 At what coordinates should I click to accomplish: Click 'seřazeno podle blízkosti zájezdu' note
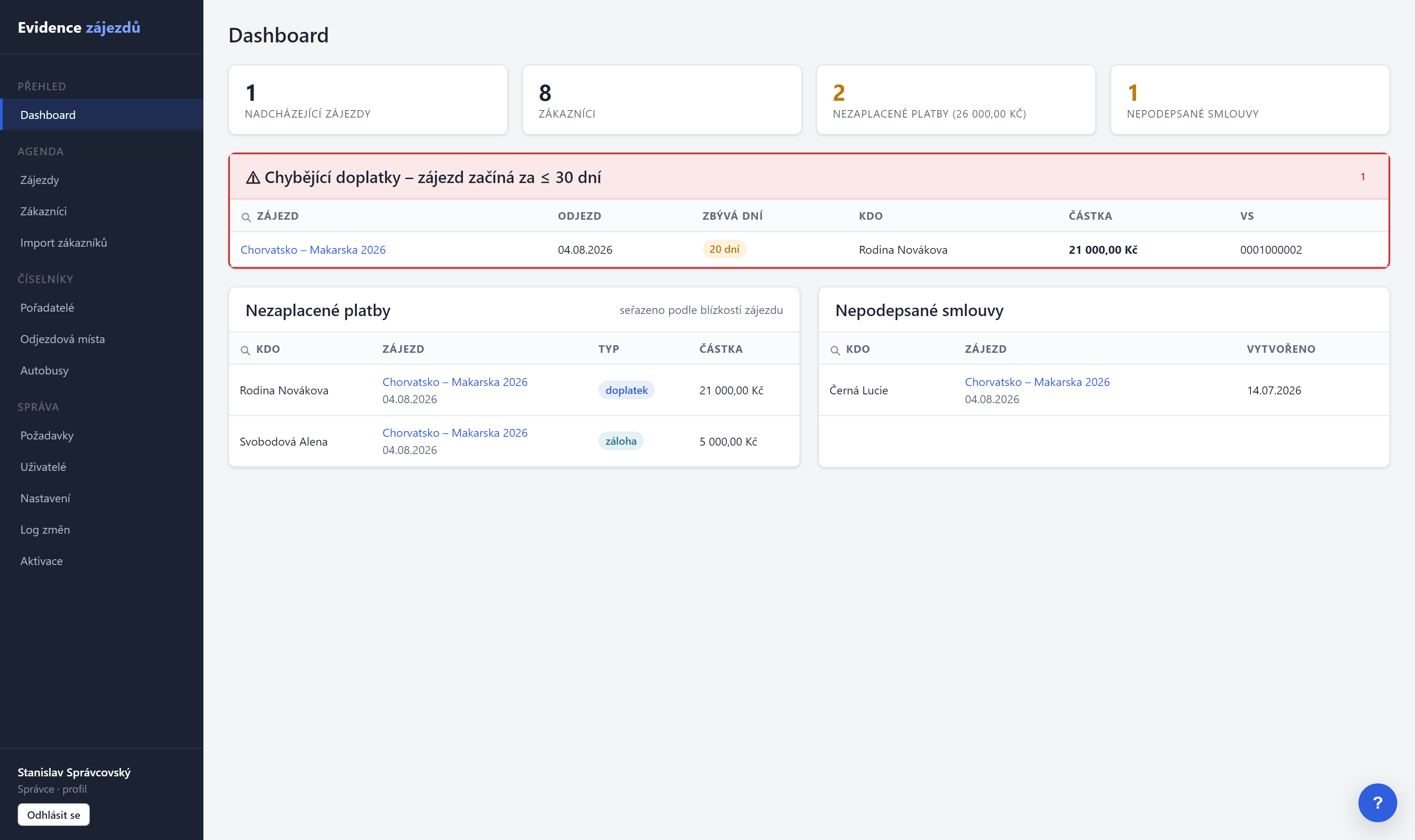click(701, 310)
